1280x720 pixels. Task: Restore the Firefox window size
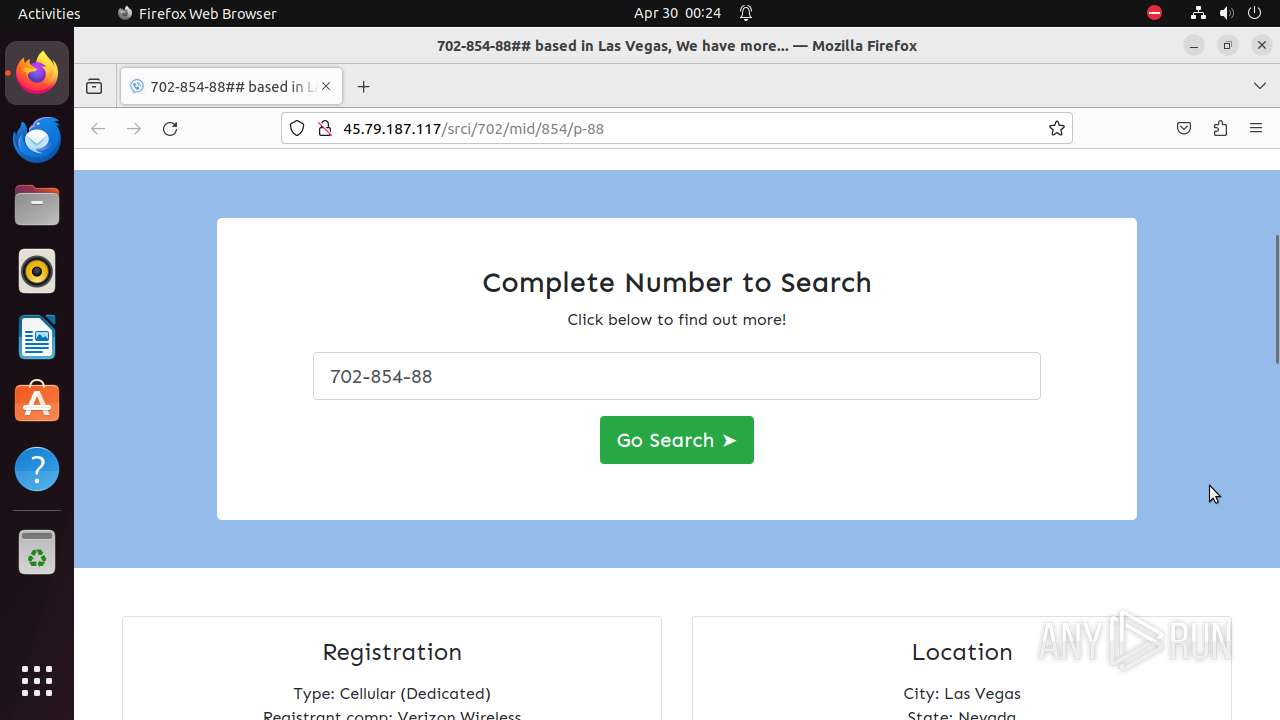(x=1228, y=45)
